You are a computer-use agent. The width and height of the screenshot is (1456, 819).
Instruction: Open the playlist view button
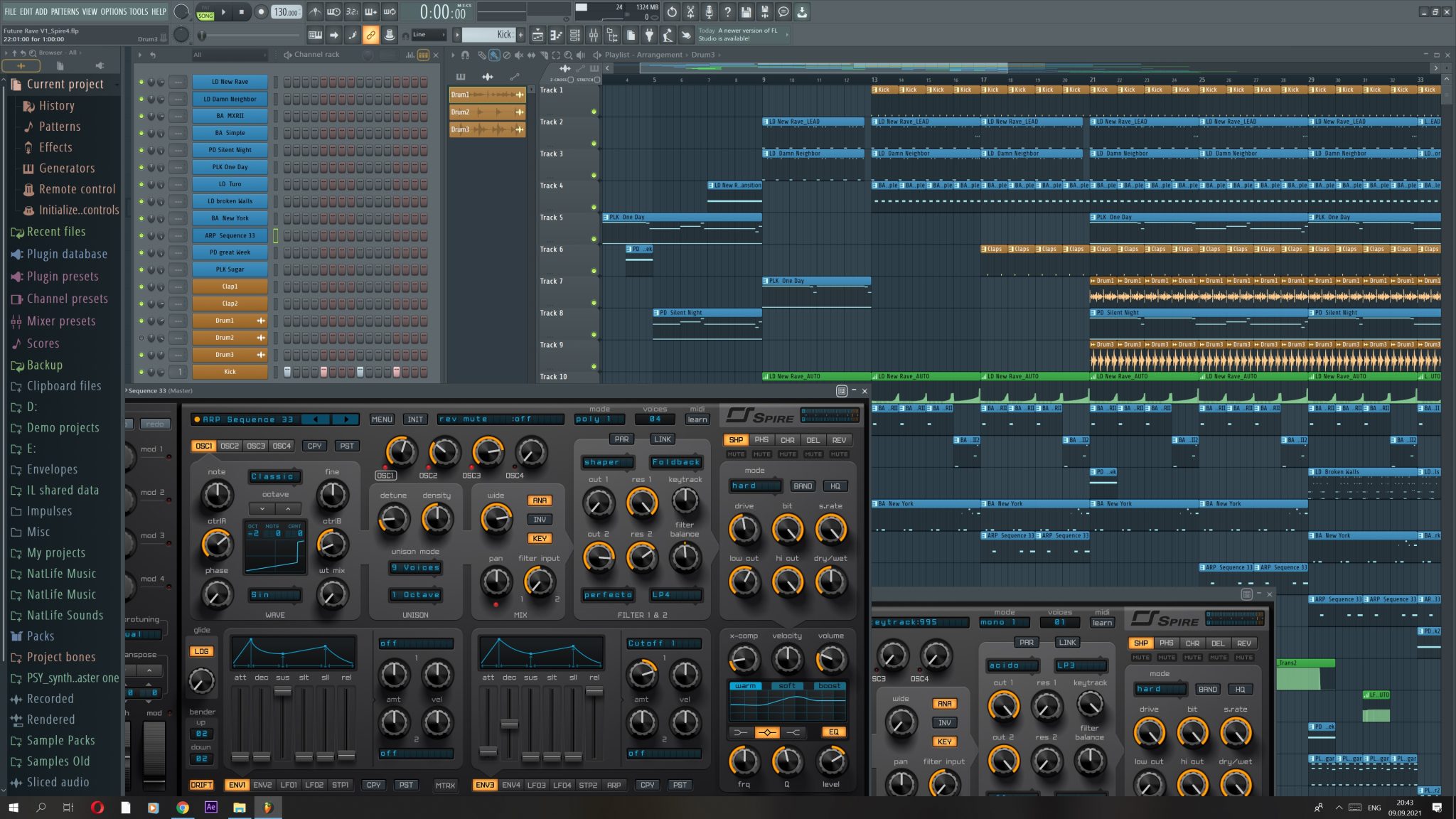pos(537,34)
